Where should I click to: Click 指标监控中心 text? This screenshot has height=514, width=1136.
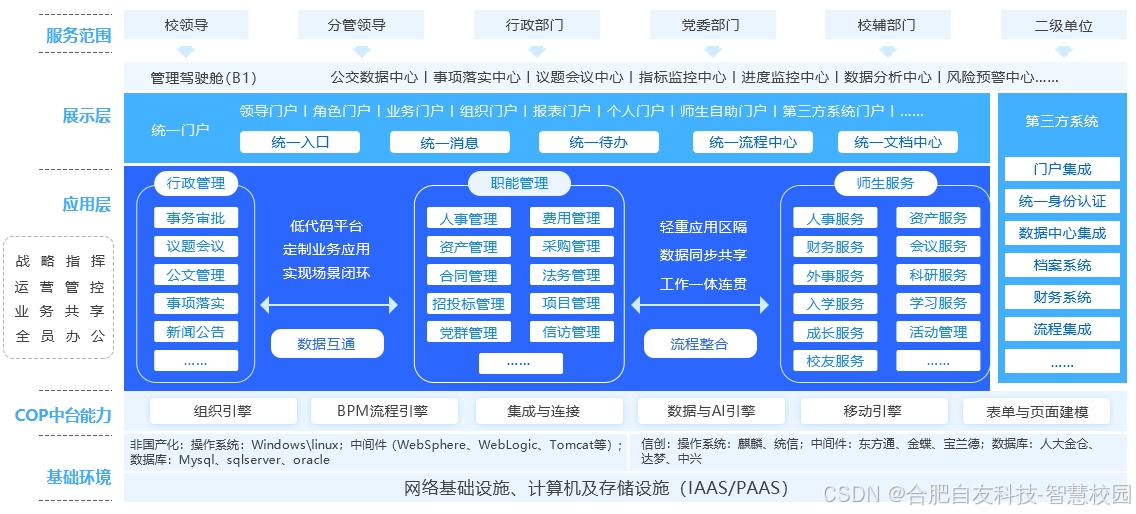tap(682, 77)
